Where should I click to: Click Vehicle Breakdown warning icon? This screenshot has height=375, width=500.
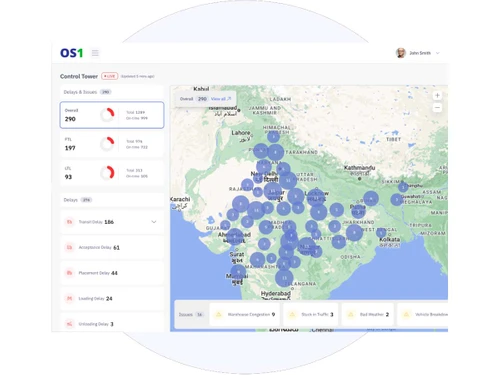(x=406, y=314)
